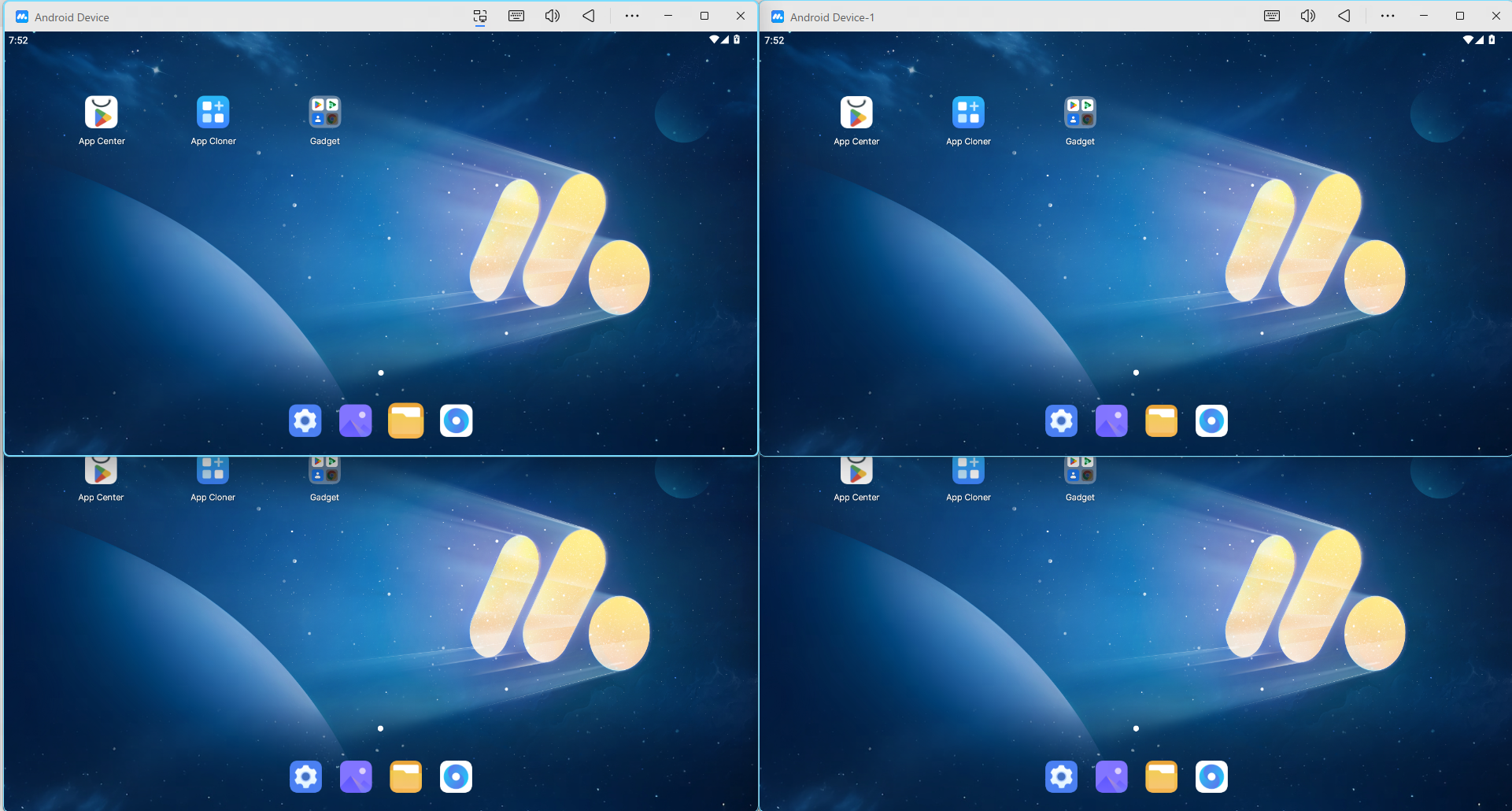Minimize the Android Device-1 window
The width and height of the screenshot is (1512, 811).
point(1424,16)
